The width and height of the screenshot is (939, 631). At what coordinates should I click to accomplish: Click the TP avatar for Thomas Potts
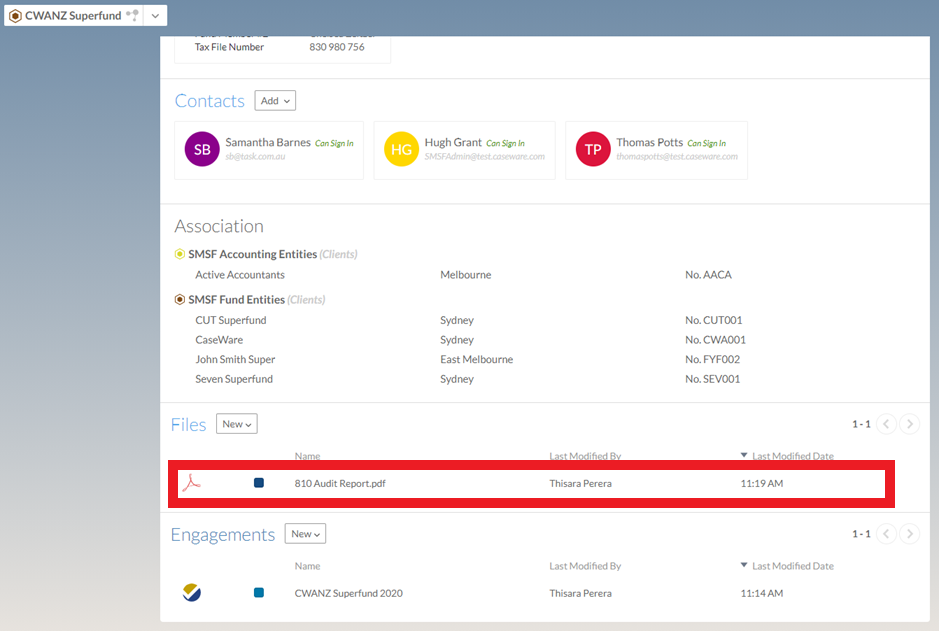point(593,149)
